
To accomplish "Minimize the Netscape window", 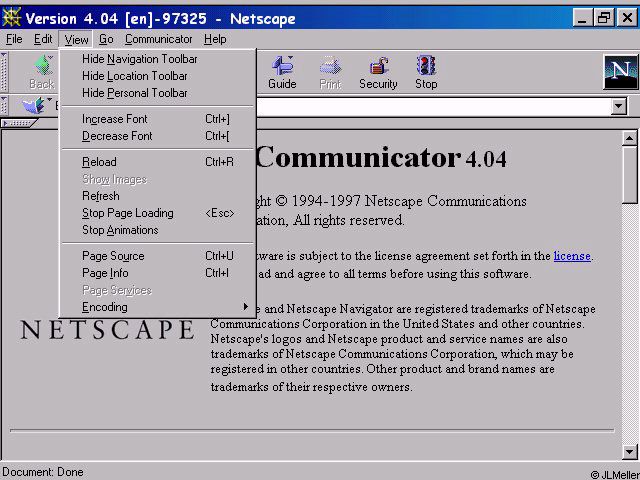I will click(583, 18).
